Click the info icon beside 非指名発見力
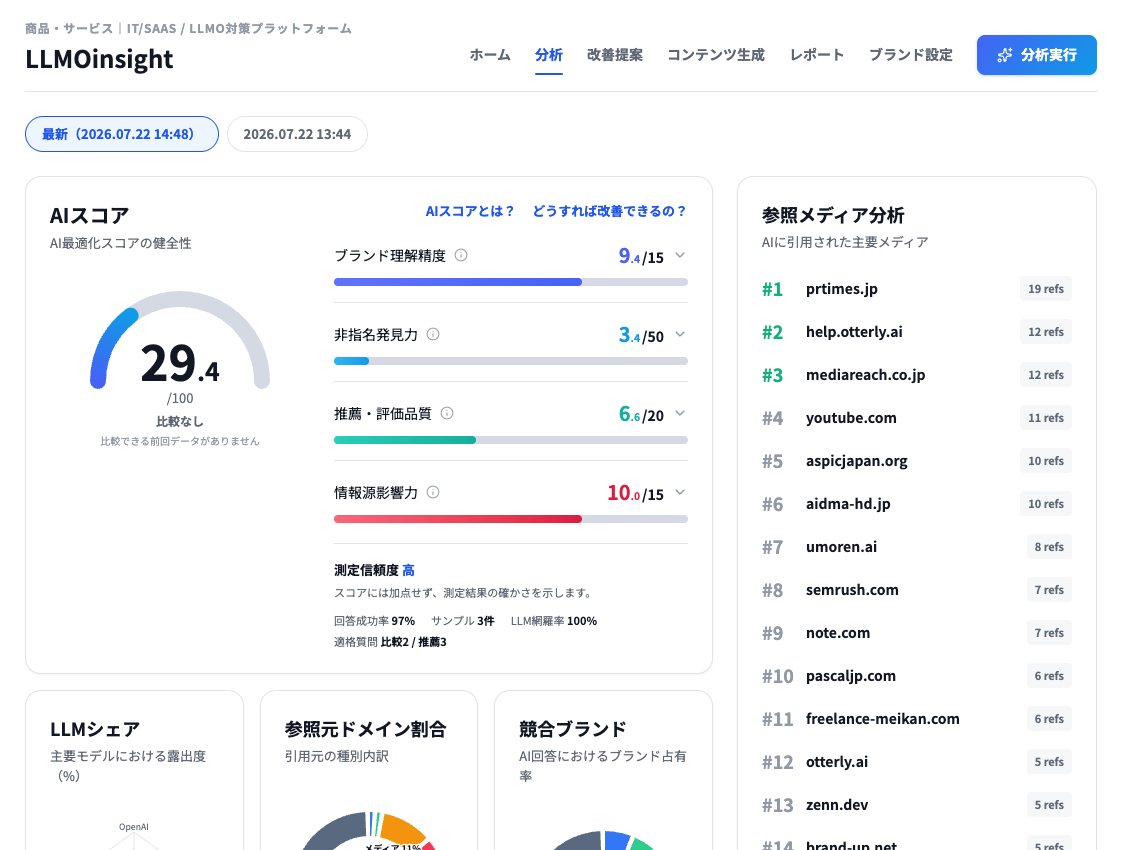The width and height of the screenshot is (1121, 850). coord(433,334)
